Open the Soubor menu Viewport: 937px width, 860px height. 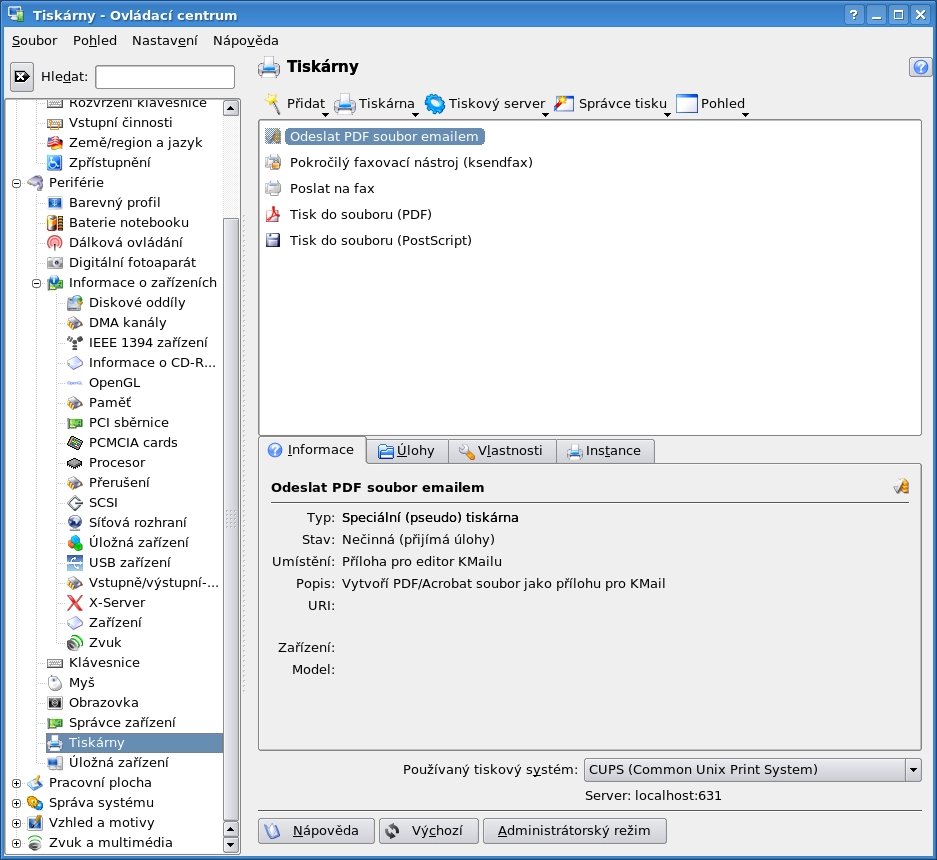pos(35,41)
